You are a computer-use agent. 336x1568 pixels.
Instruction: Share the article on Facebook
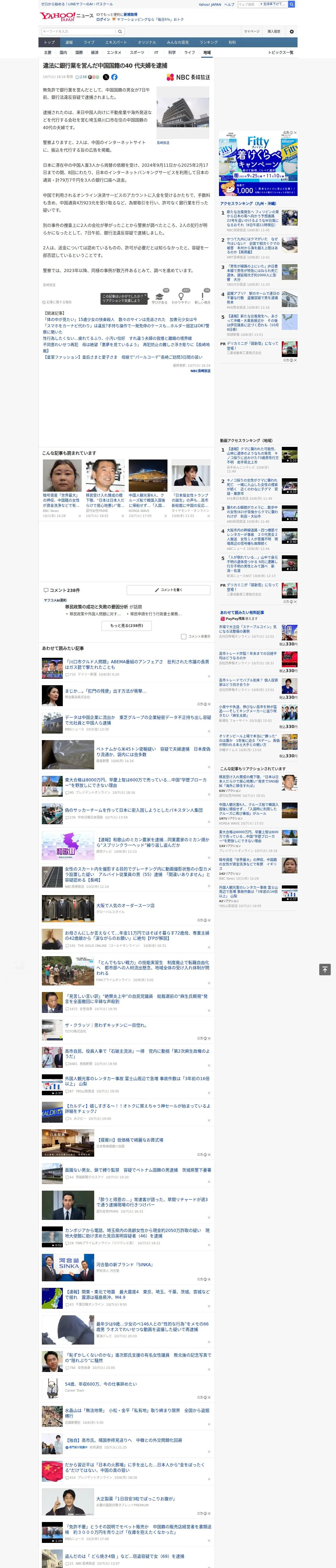click(x=114, y=77)
